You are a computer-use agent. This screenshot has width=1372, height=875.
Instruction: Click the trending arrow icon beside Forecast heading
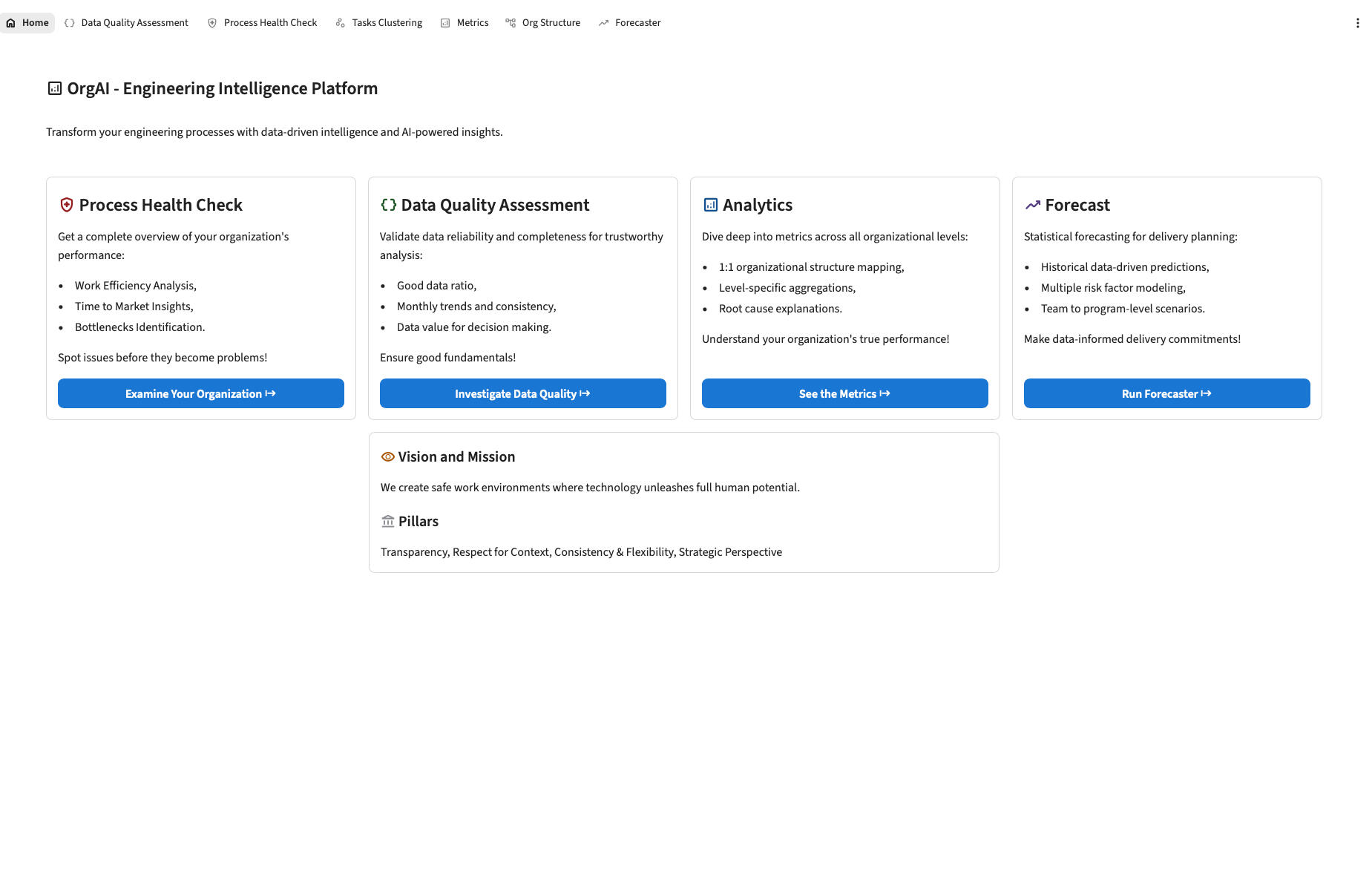[x=1032, y=205]
